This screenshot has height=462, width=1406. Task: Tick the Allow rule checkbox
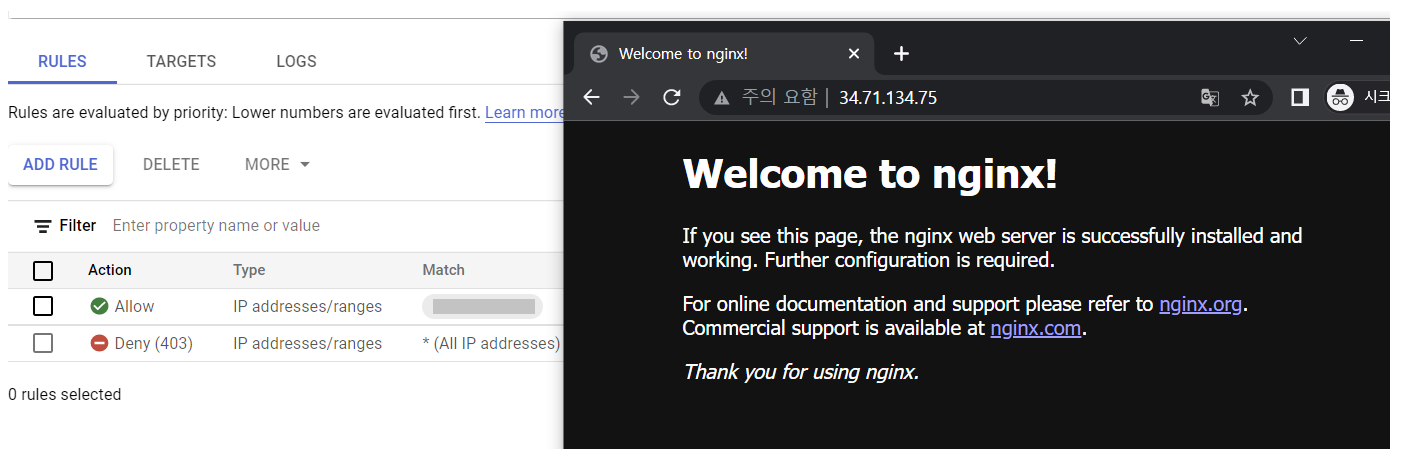(43, 306)
